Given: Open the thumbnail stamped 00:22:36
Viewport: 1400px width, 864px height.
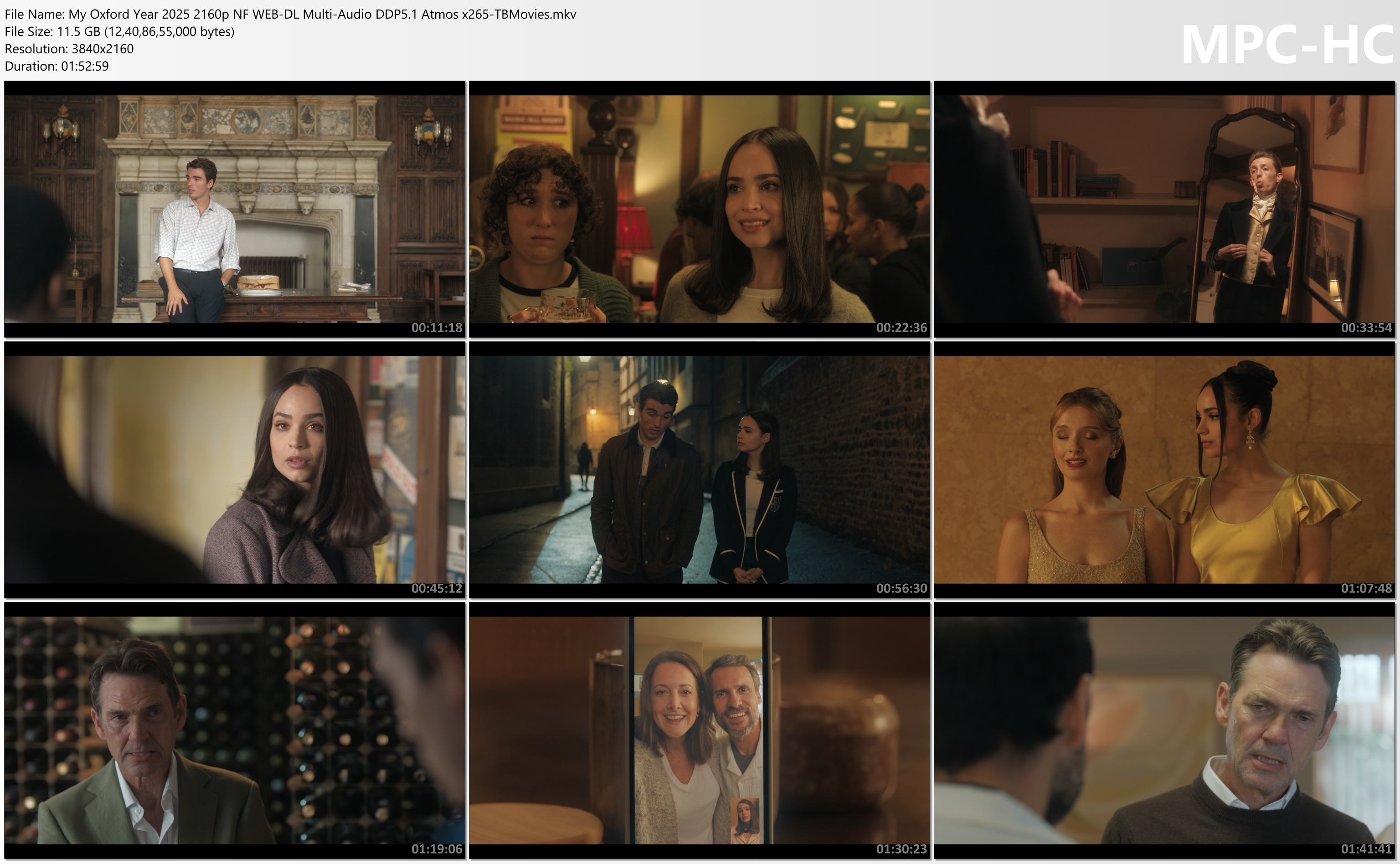Looking at the screenshot, I should (700, 209).
